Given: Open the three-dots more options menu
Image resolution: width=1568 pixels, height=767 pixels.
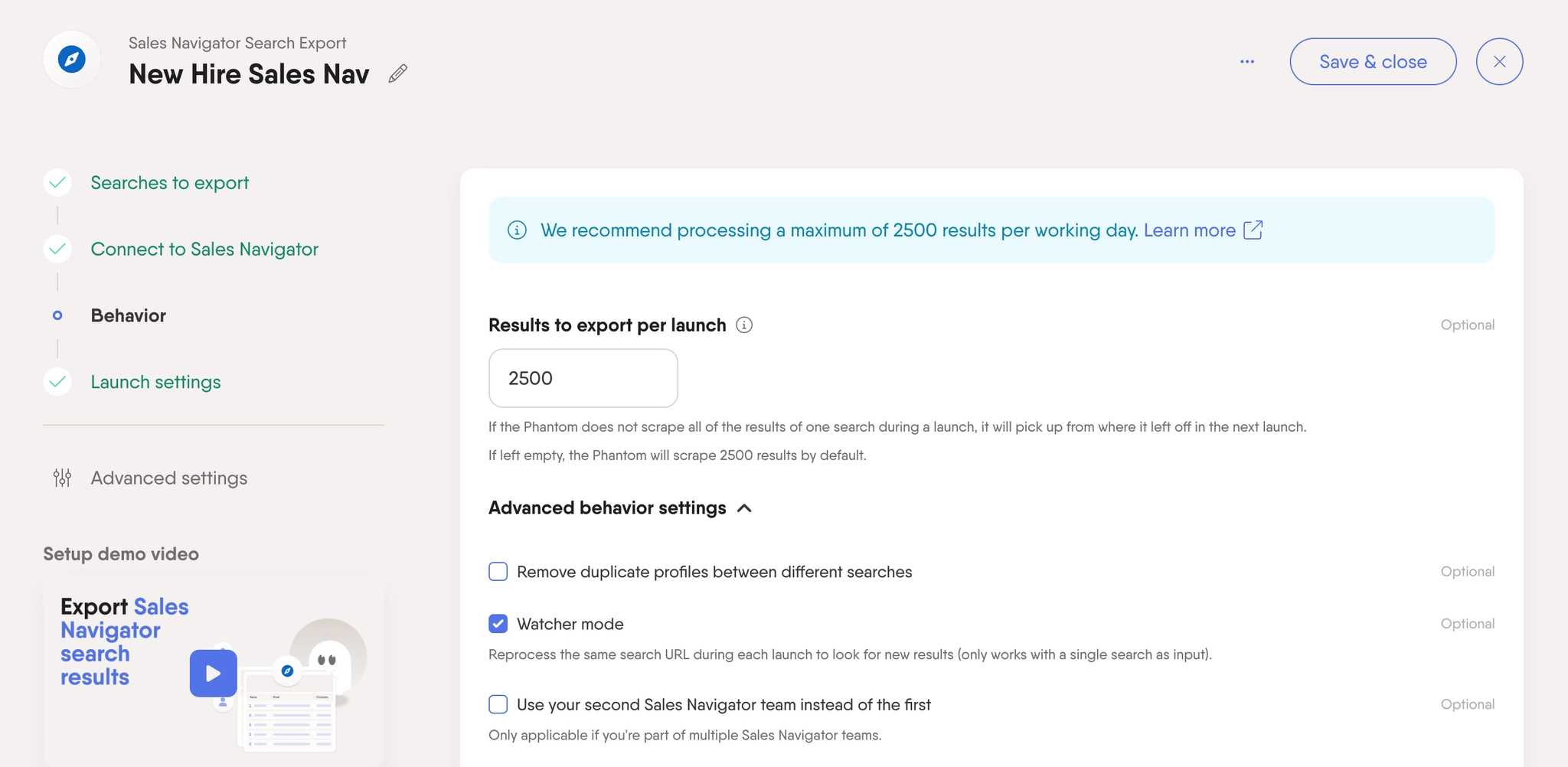Looking at the screenshot, I should click(x=1247, y=61).
